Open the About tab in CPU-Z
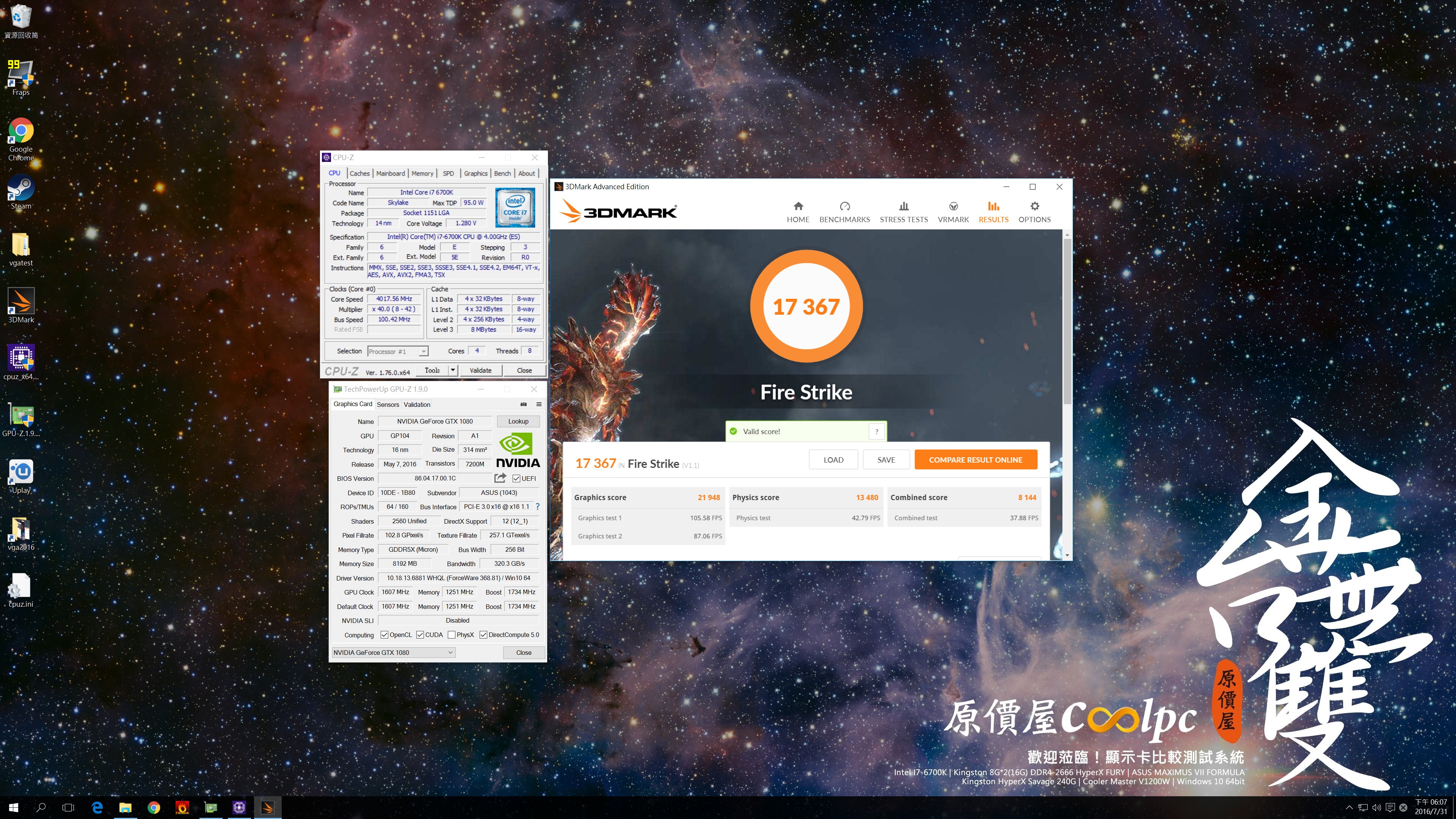 526,174
